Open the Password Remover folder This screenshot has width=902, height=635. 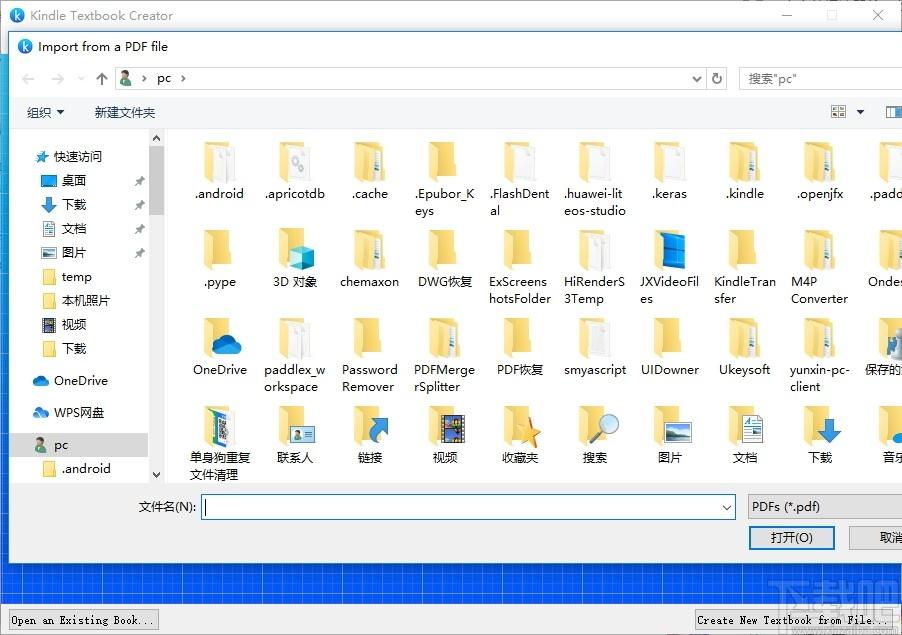(x=369, y=355)
